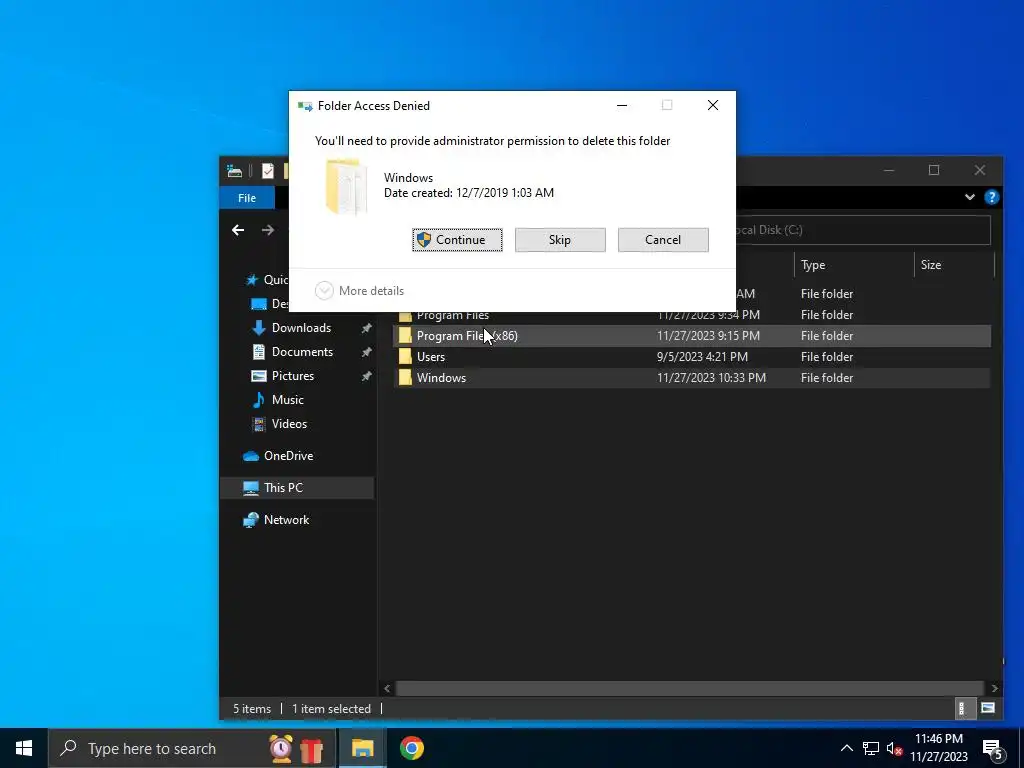Sort by the Size column header
This screenshot has height=768, width=1024.
point(953,264)
